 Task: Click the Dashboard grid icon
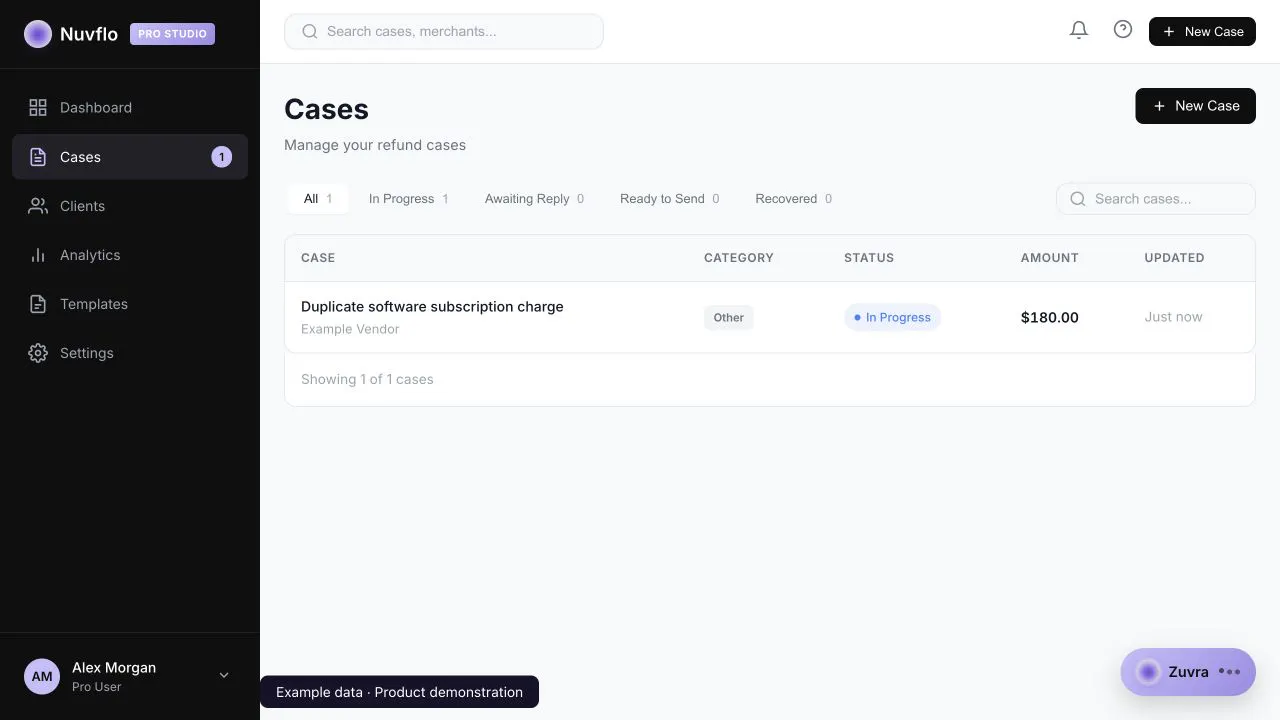38,107
